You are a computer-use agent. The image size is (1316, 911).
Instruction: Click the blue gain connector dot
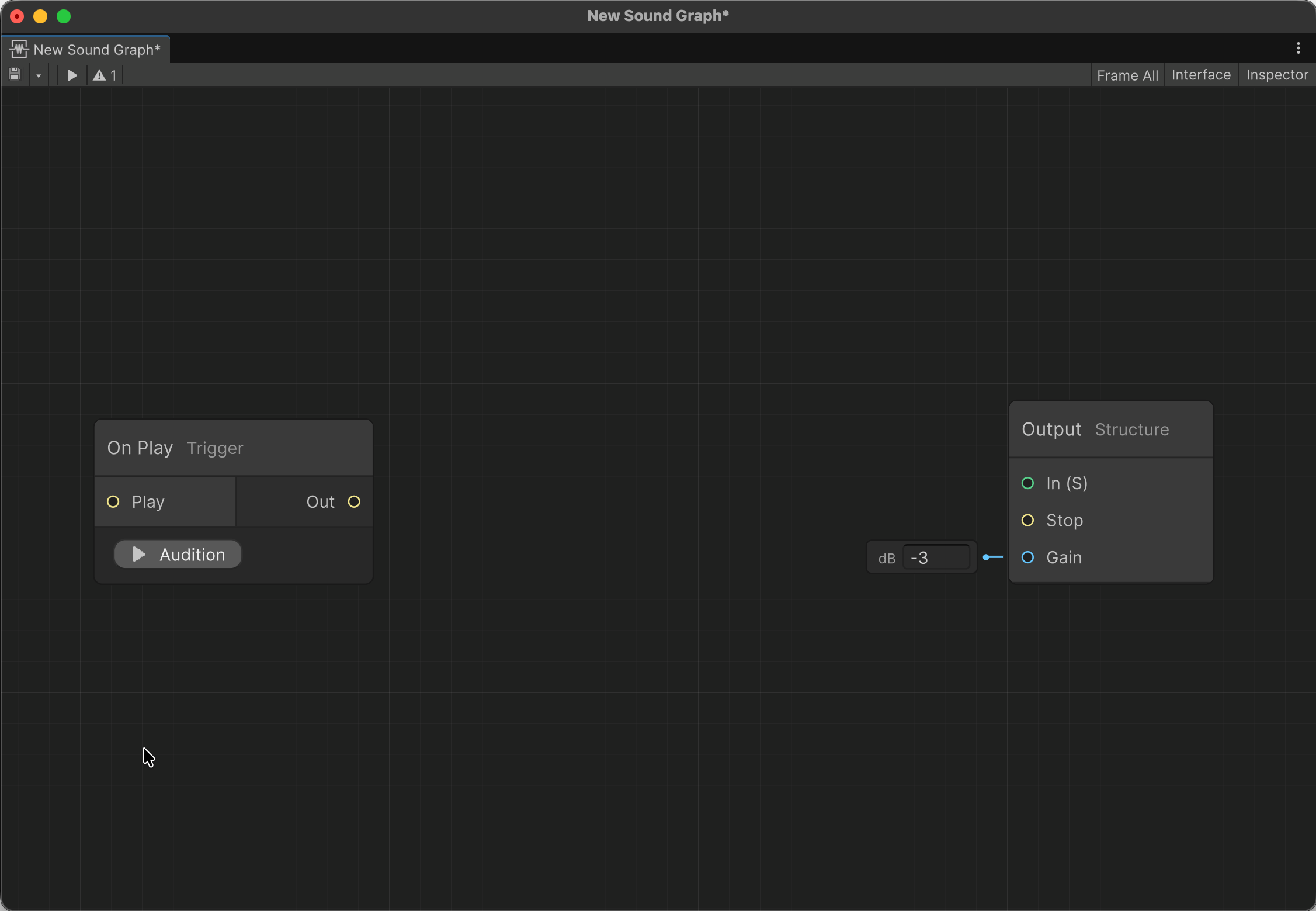(986, 557)
